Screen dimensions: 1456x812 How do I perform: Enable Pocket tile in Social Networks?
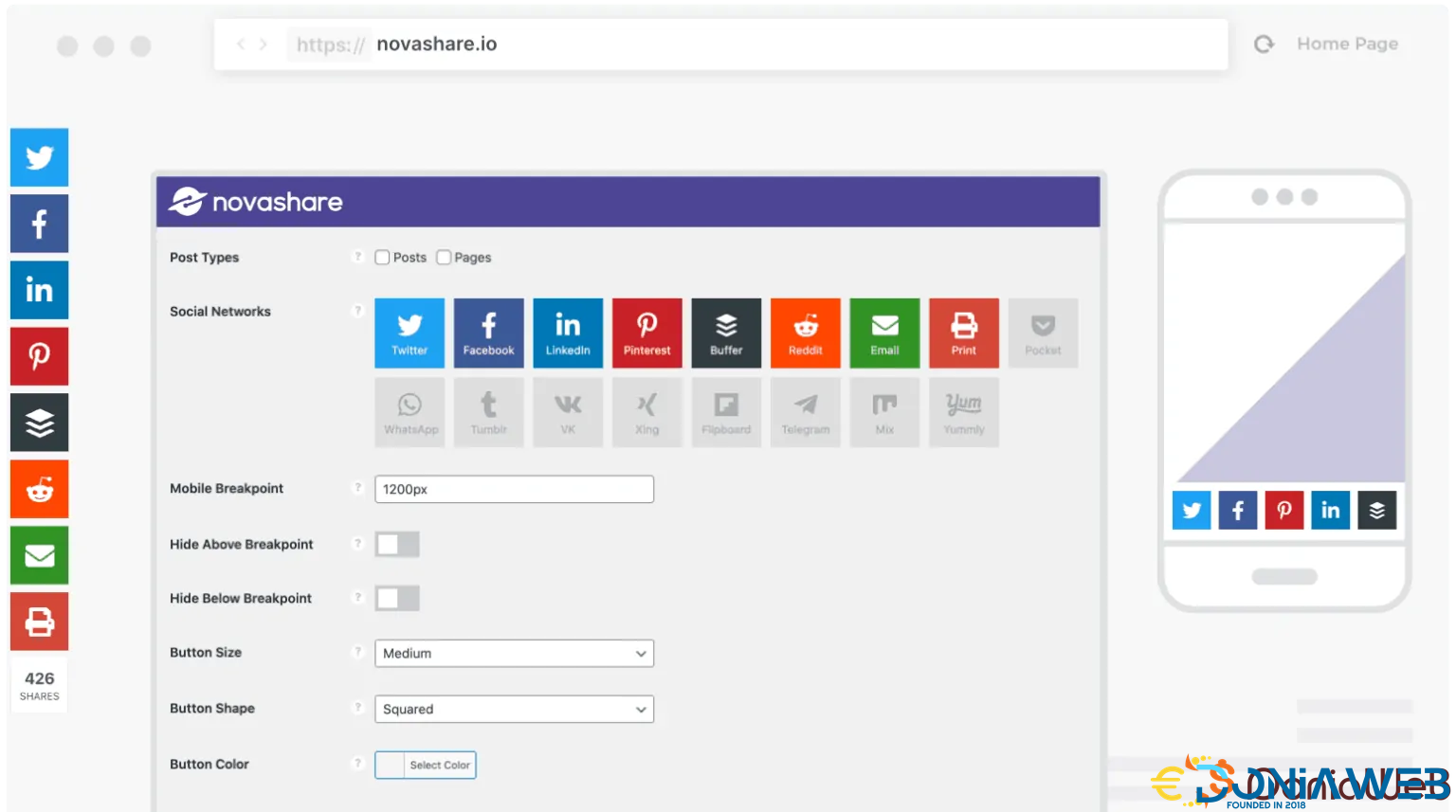tap(1043, 334)
